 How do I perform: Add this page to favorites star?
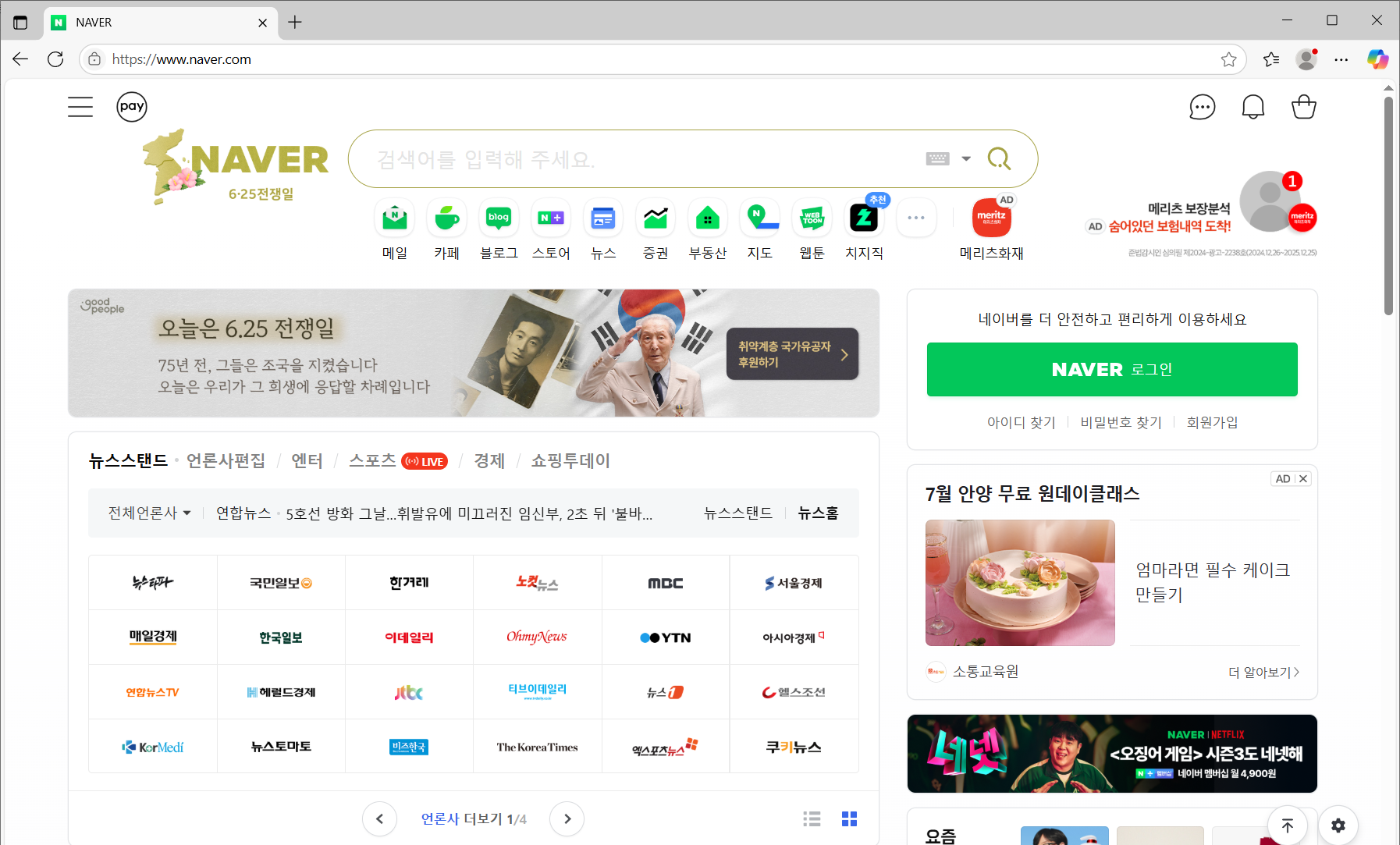point(1229,59)
